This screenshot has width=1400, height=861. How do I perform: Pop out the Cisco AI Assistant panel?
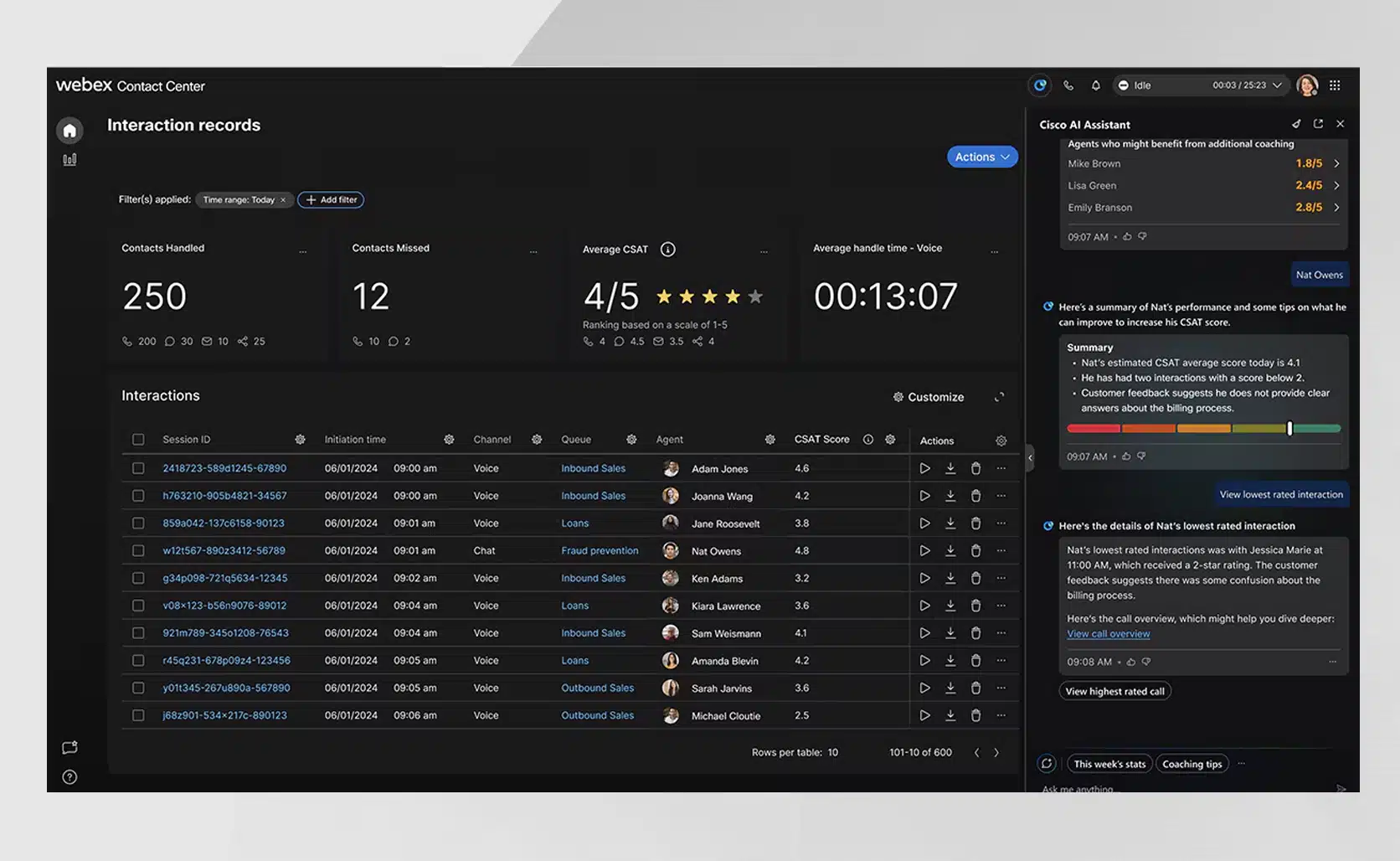[1318, 124]
